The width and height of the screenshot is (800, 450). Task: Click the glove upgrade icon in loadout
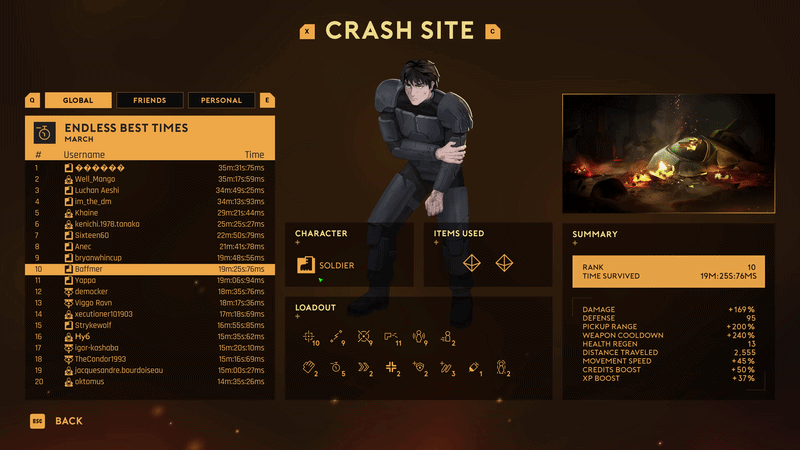tap(308, 367)
